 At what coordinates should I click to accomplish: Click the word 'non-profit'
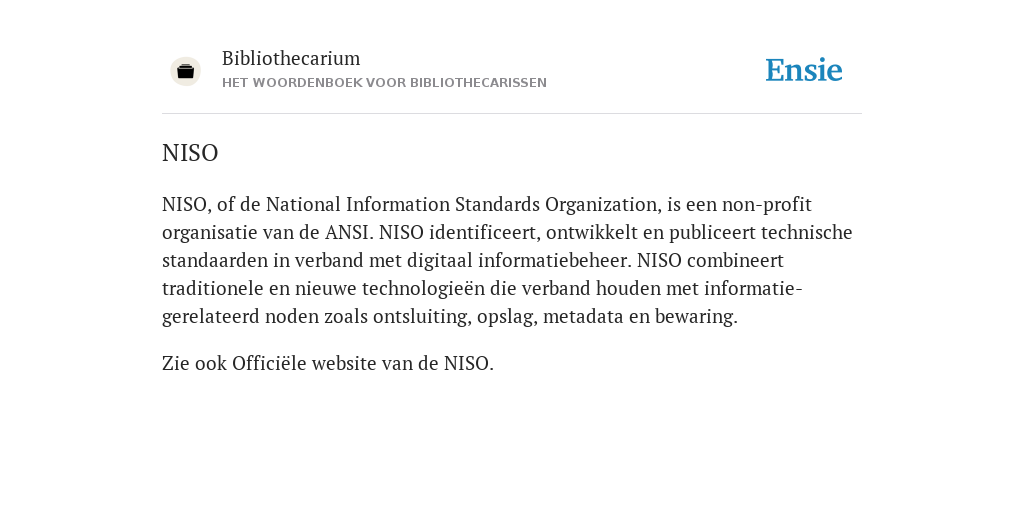pos(767,205)
